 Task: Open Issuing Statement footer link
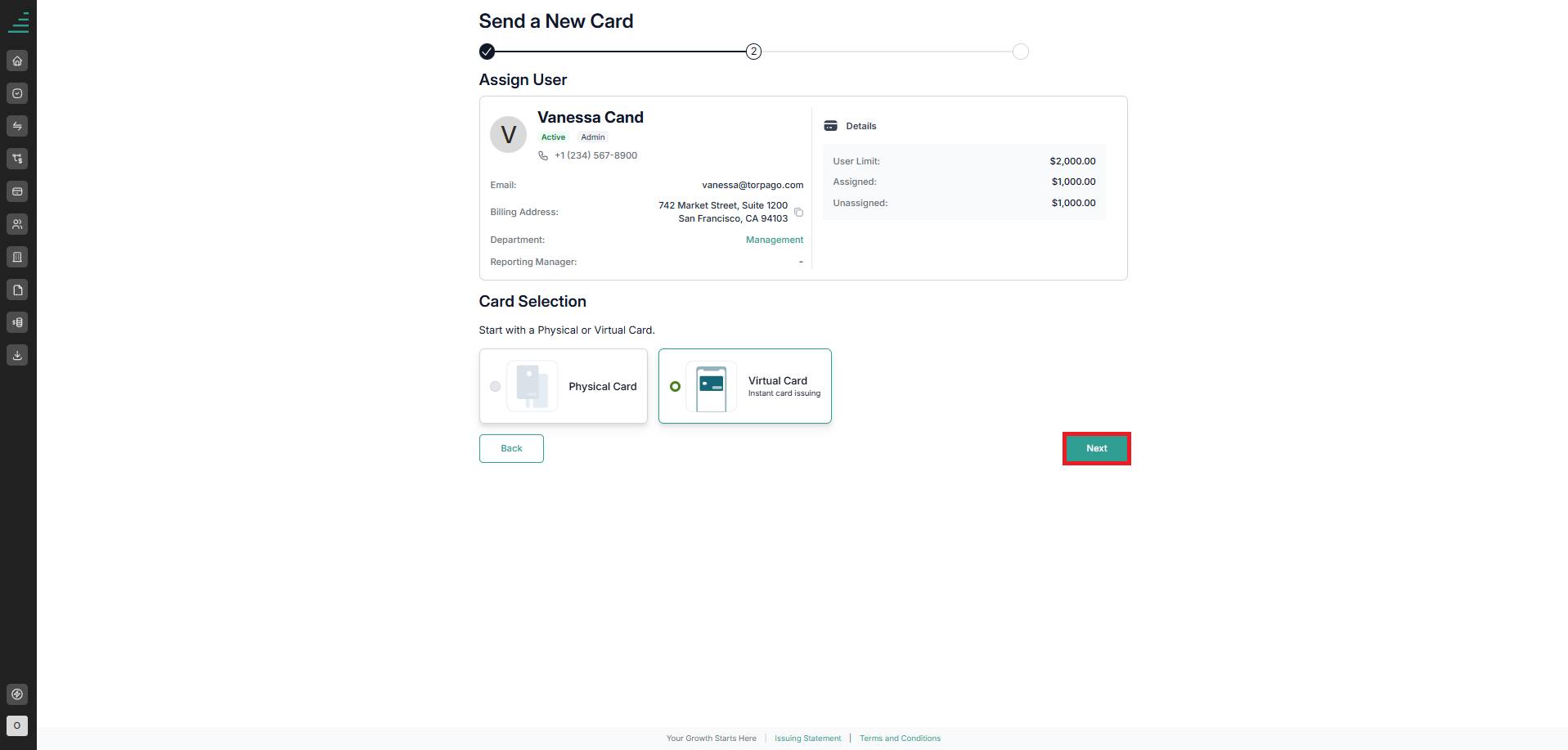pos(808,739)
